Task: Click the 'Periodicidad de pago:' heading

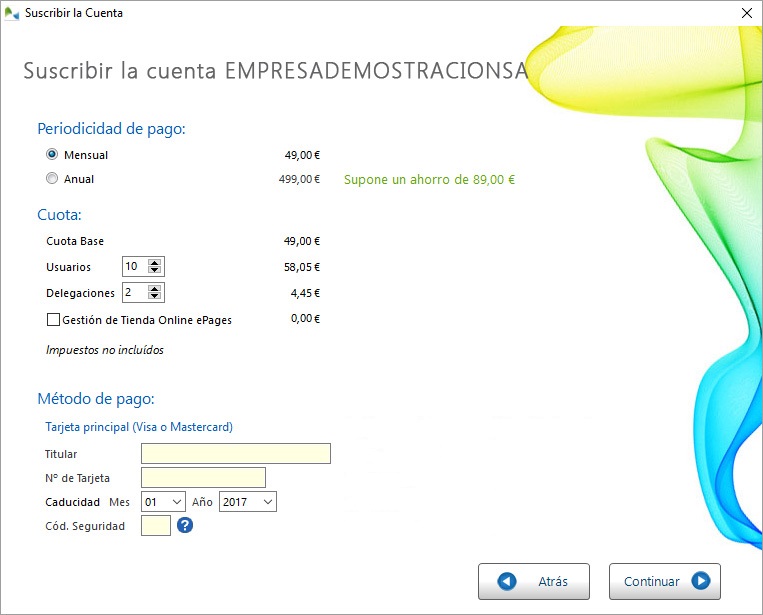Action: tap(111, 128)
